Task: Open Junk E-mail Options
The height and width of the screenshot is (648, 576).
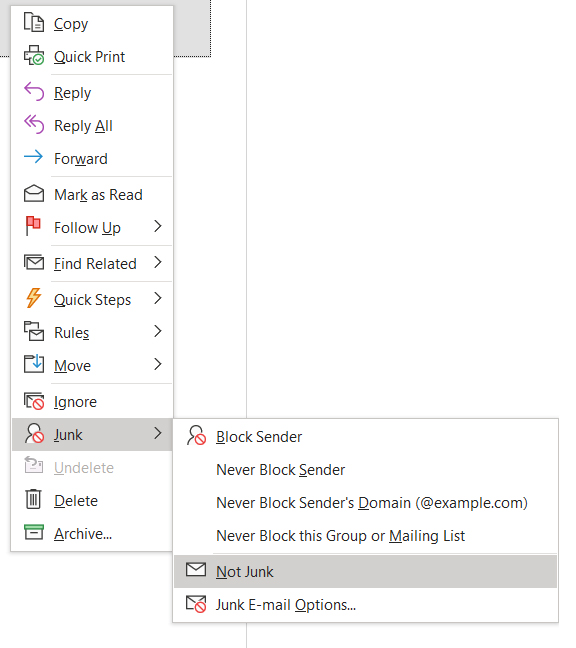Action: pos(365,605)
